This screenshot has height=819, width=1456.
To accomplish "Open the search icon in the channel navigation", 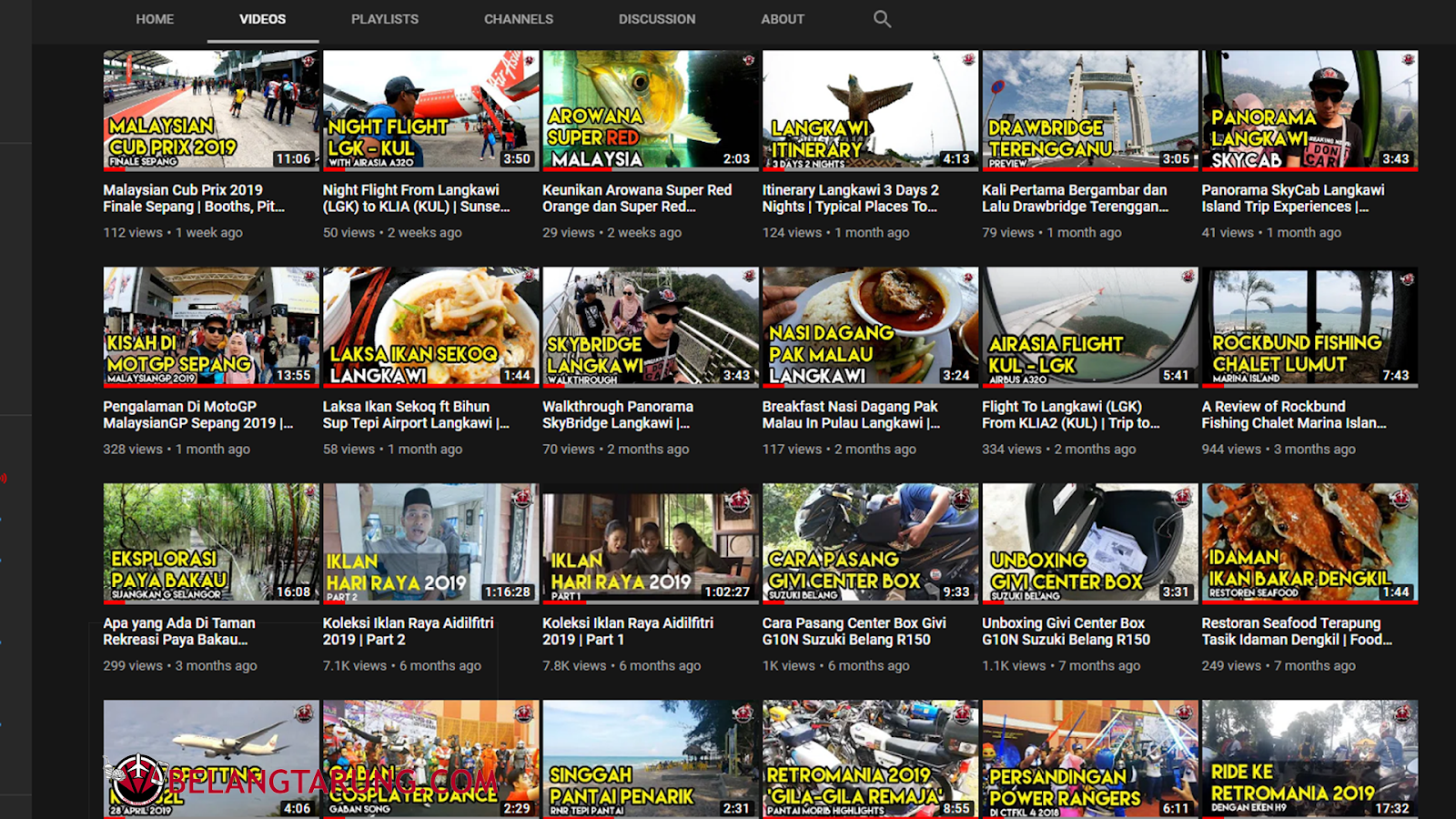I will coord(881,18).
